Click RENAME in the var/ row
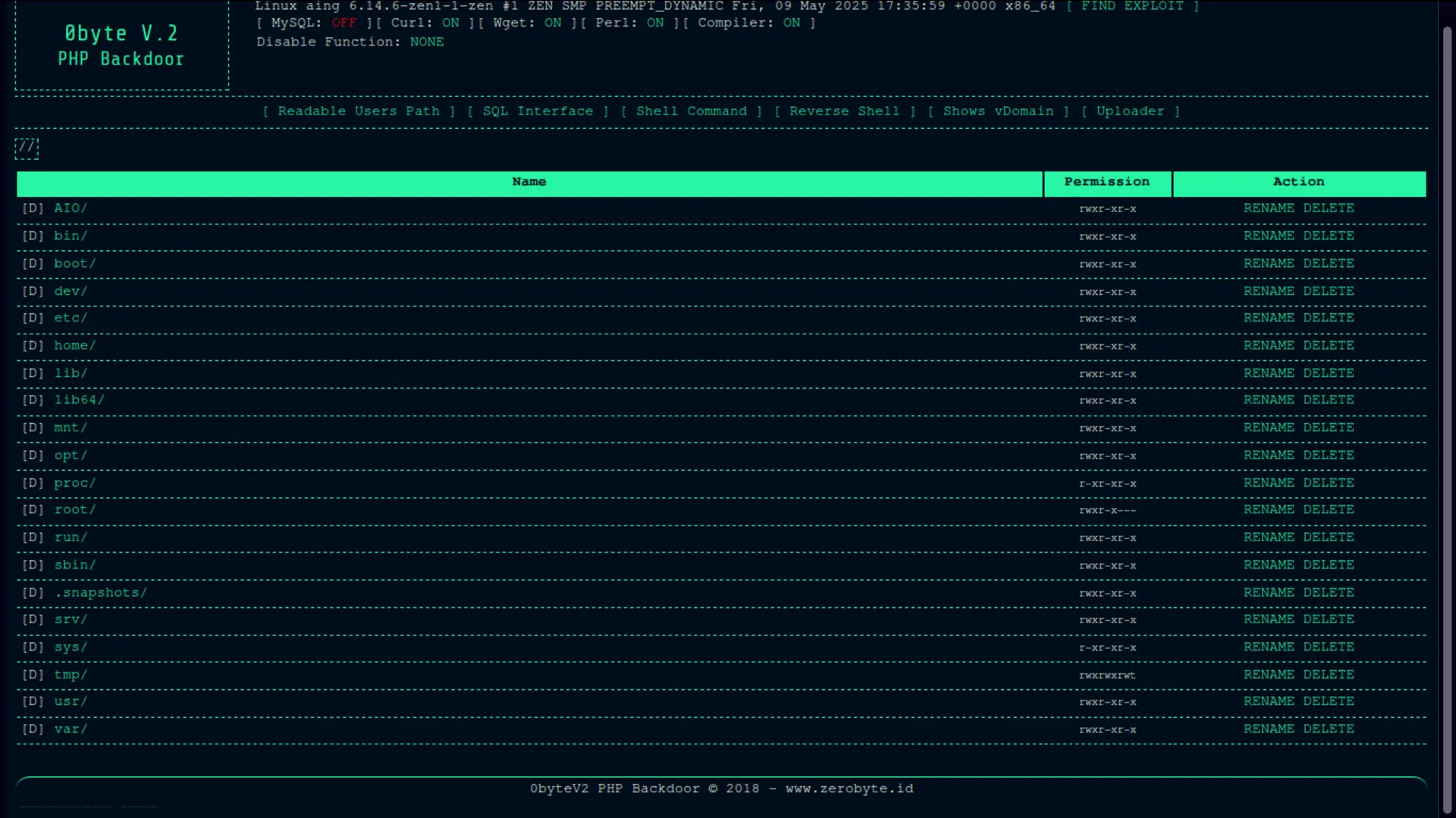This screenshot has width=1456, height=818. [x=1269, y=729]
